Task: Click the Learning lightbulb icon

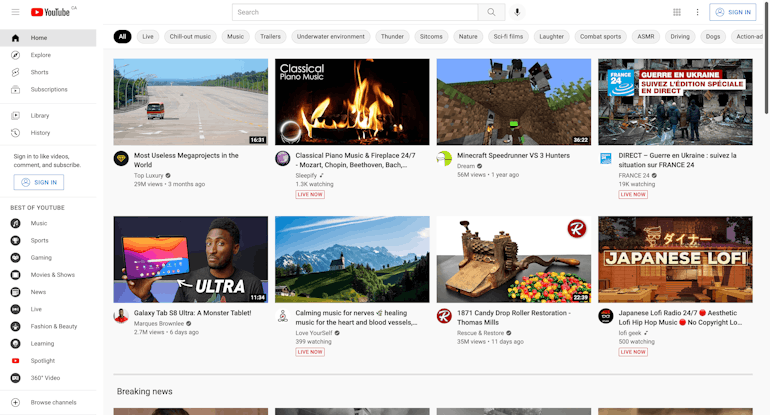Action: point(16,343)
